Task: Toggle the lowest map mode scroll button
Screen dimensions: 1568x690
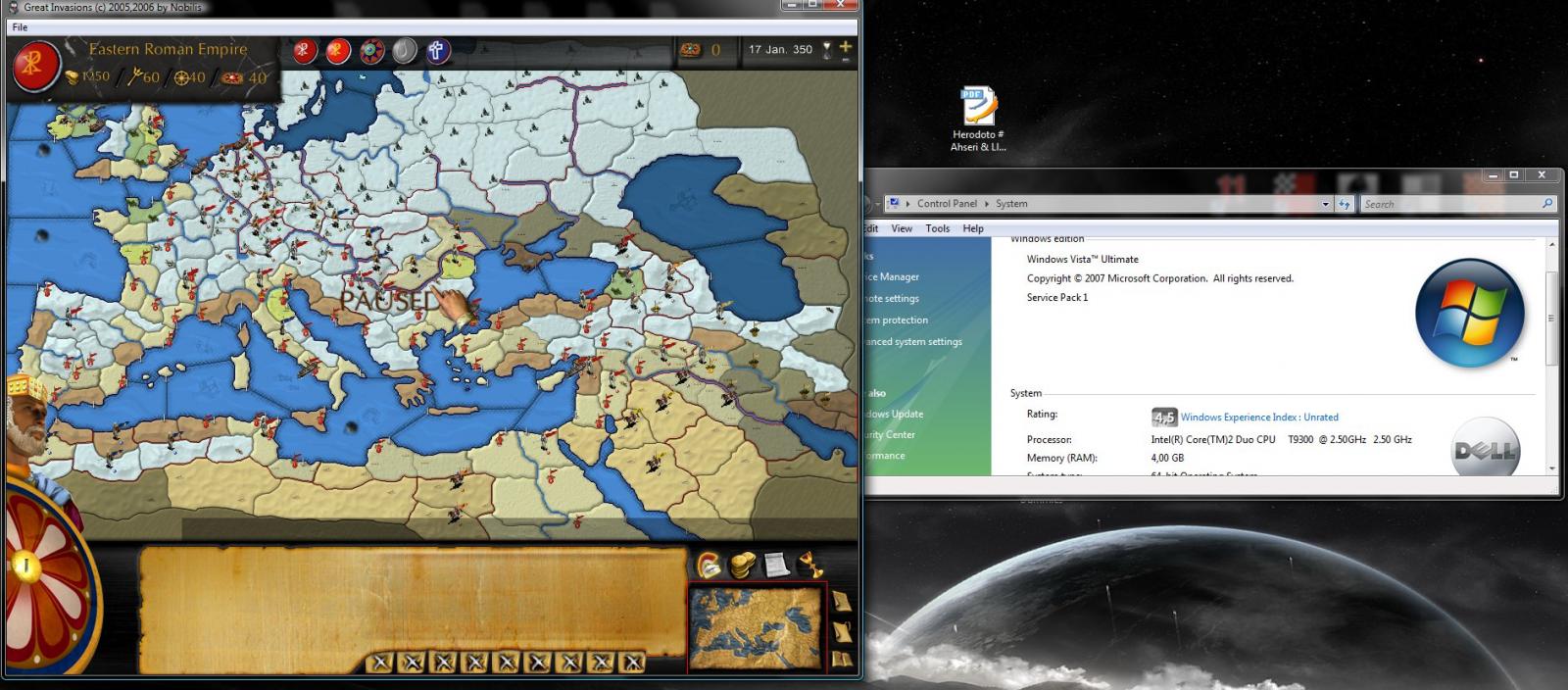Action: (842, 660)
